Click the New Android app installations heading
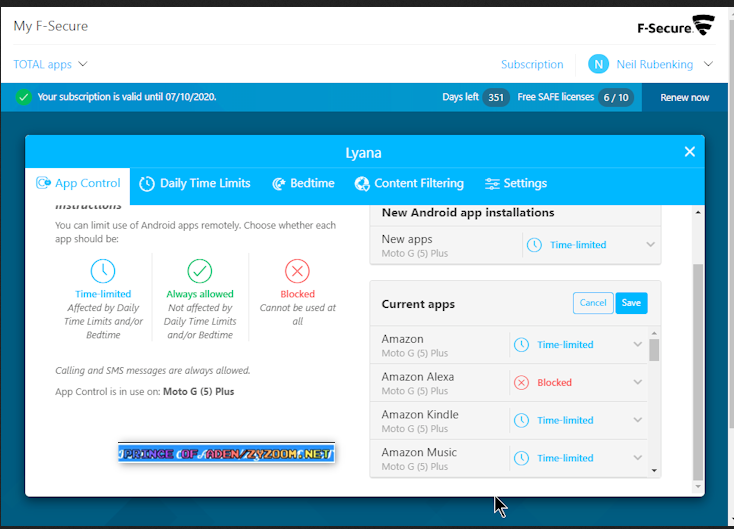This screenshot has height=529, width=734. click(468, 213)
